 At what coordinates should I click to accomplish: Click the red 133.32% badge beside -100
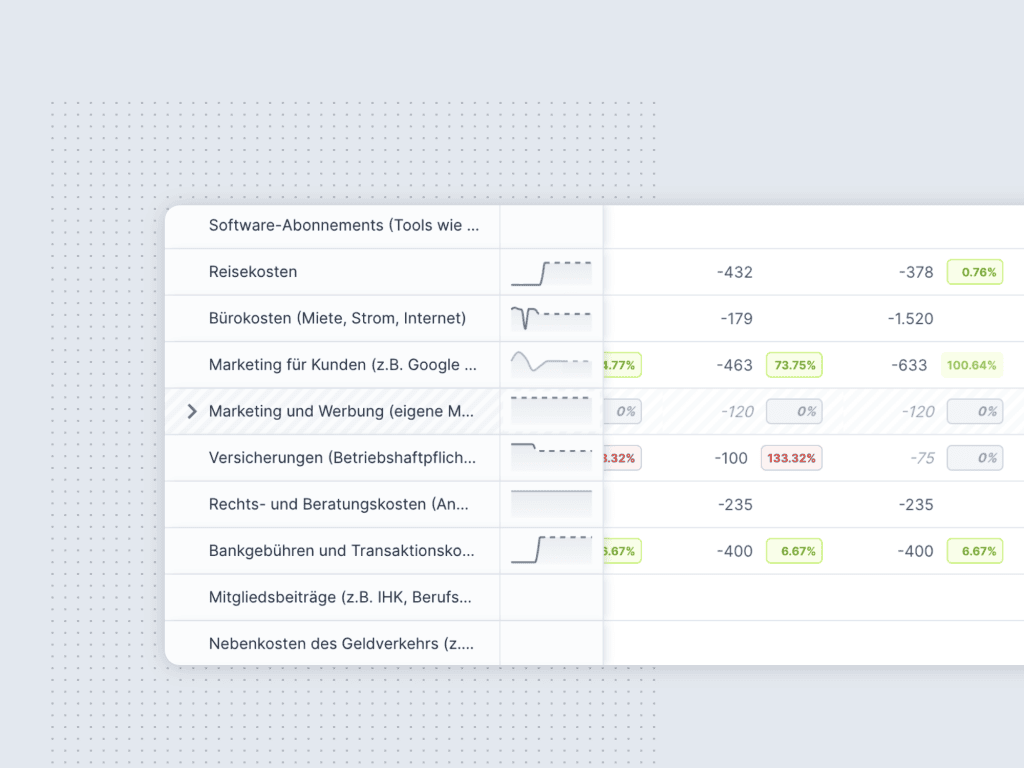point(792,458)
